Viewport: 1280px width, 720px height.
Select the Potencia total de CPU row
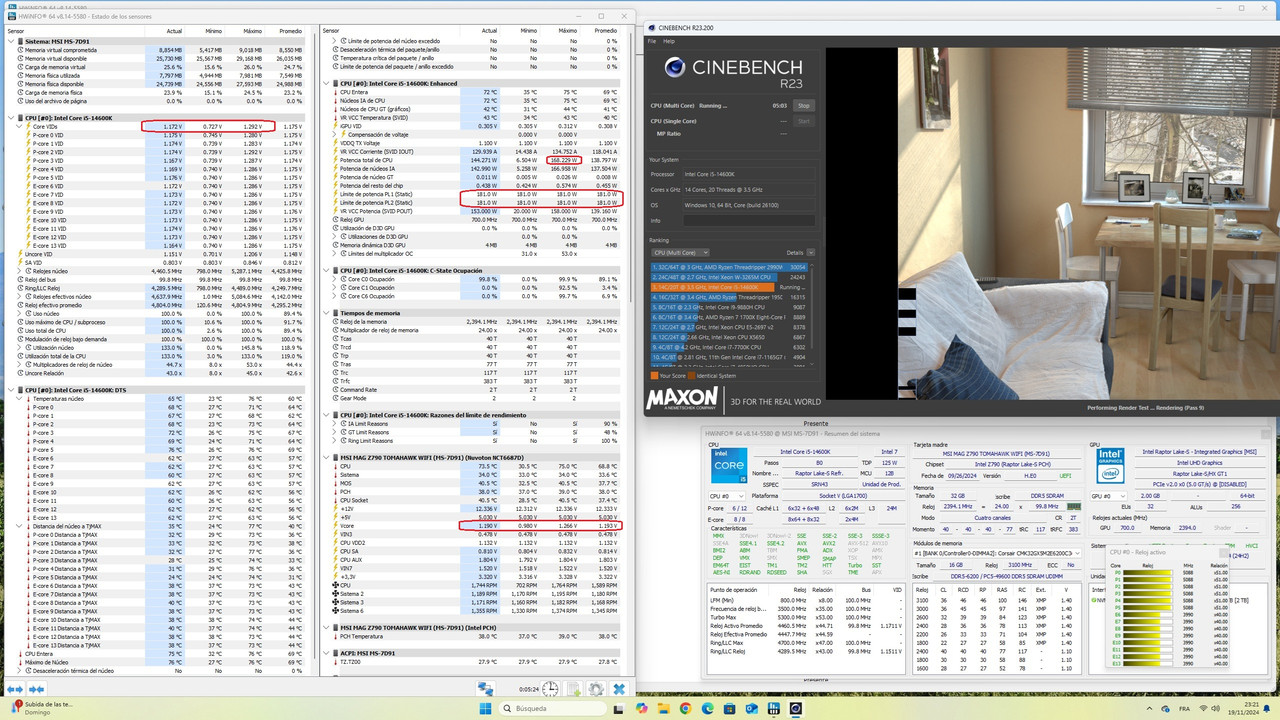(x=474, y=160)
